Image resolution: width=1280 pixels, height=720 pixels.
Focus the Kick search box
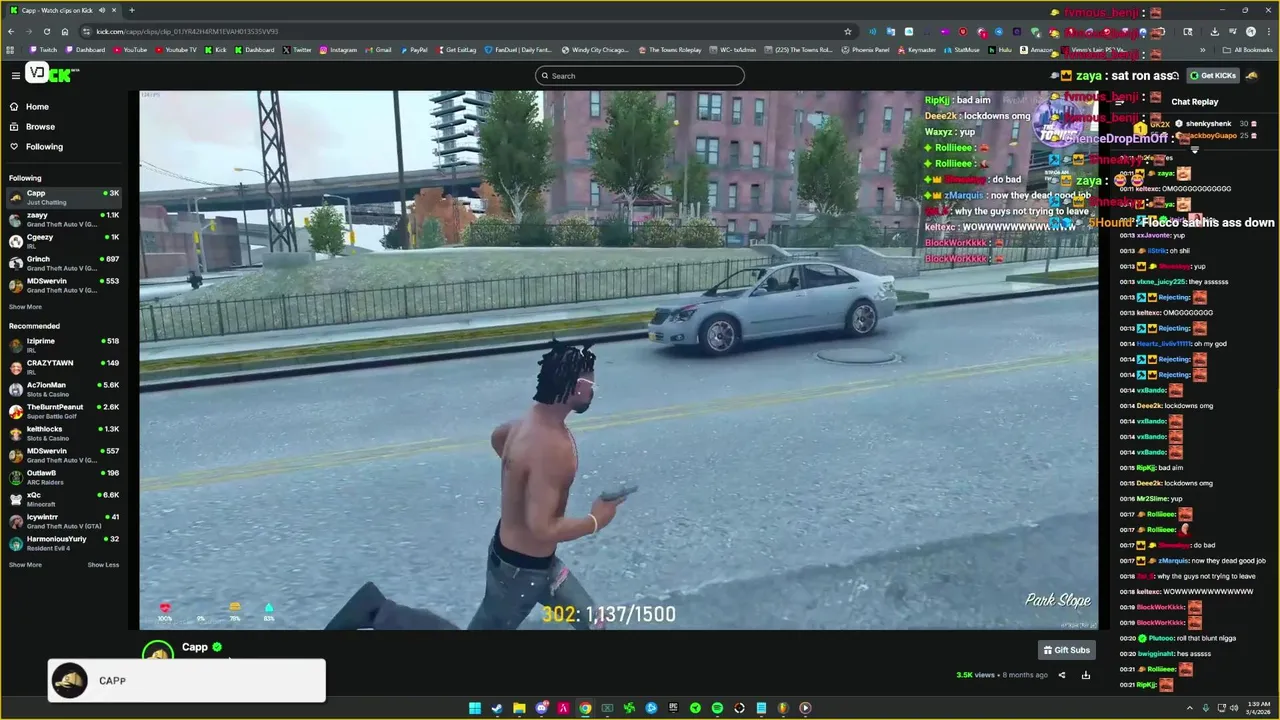coord(640,76)
